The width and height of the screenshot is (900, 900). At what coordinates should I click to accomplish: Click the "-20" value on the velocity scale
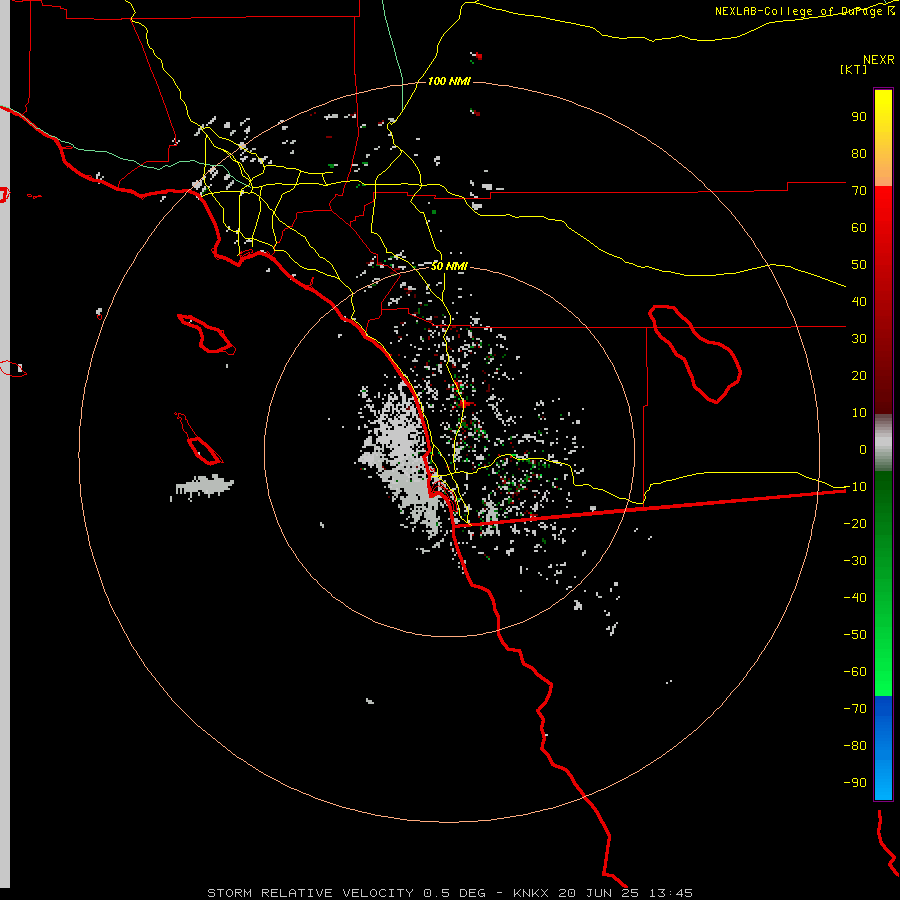(855, 524)
